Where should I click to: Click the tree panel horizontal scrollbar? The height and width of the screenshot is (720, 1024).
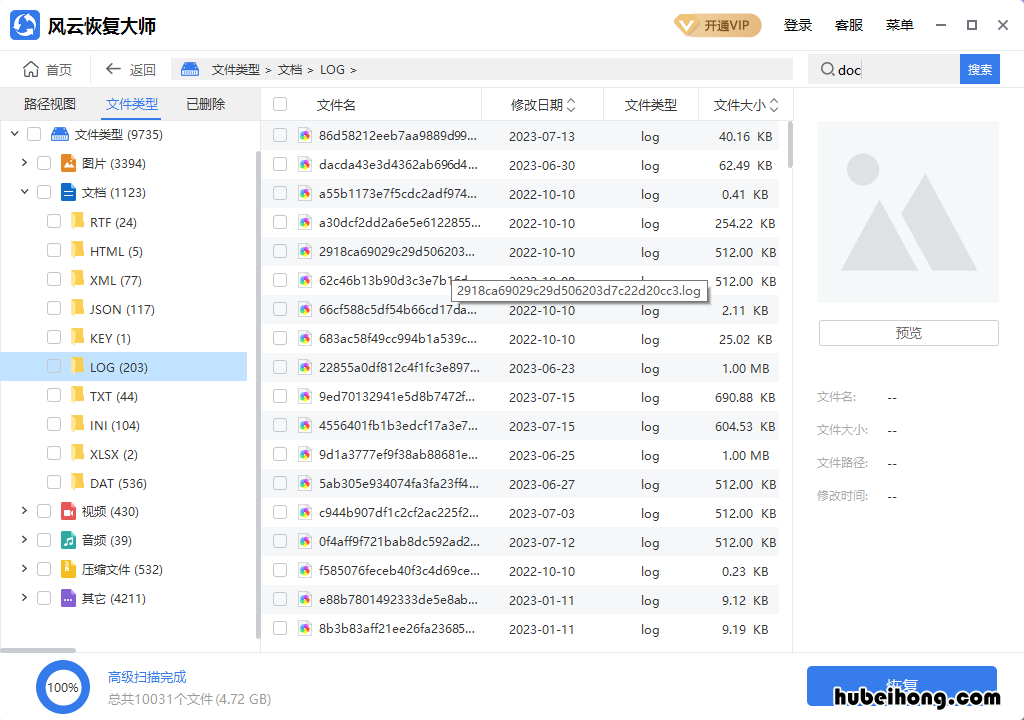tap(38, 650)
